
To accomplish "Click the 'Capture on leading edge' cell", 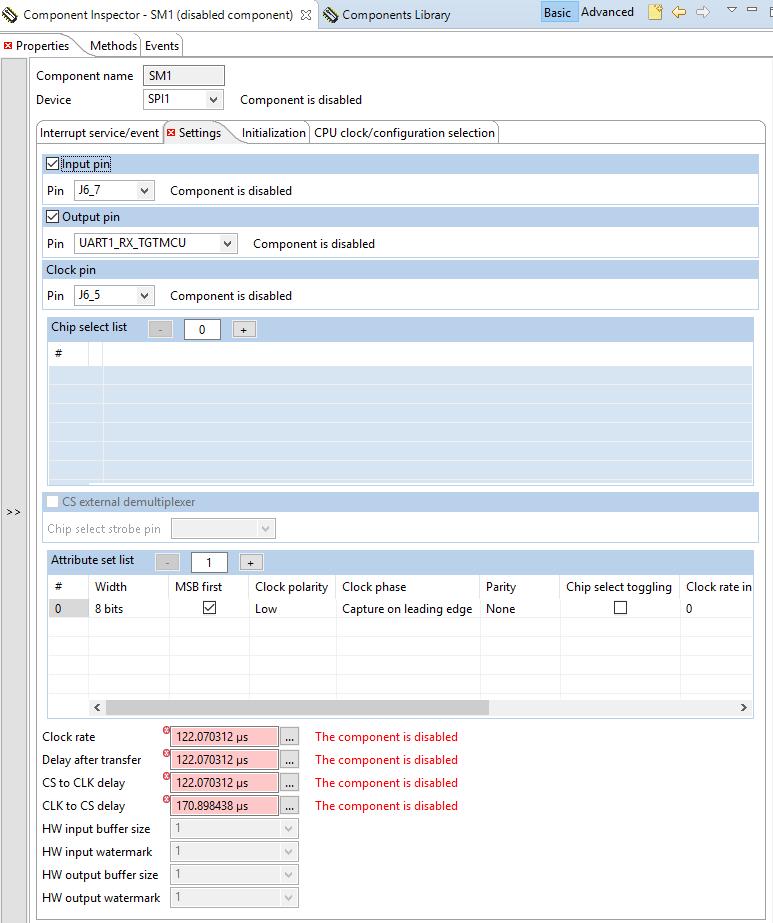I will (x=408, y=609).
